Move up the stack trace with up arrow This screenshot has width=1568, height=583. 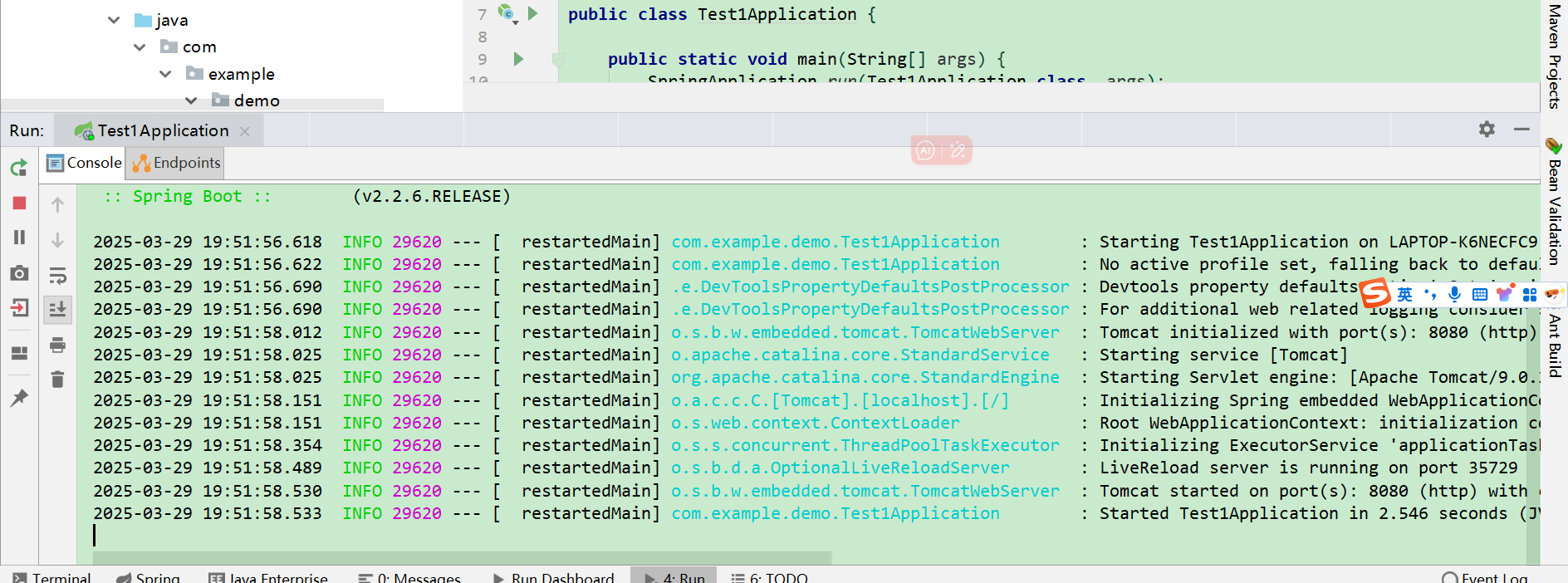(x=57, y=204)
